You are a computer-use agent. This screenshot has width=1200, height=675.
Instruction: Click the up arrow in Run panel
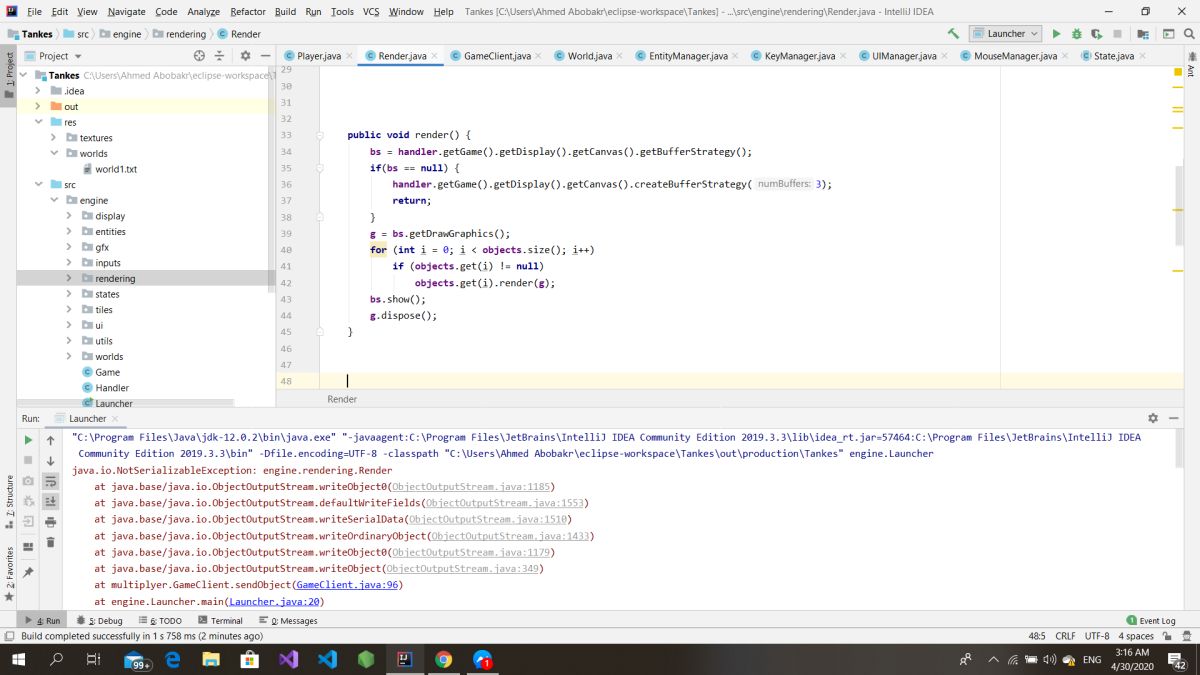(50, 440)
